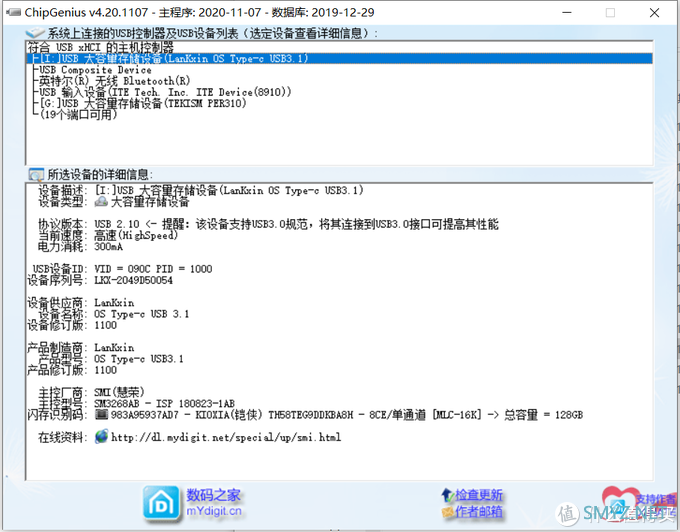Click the 作者邮箱 author email link
The image size is (680, 532).
coord(478,512)
